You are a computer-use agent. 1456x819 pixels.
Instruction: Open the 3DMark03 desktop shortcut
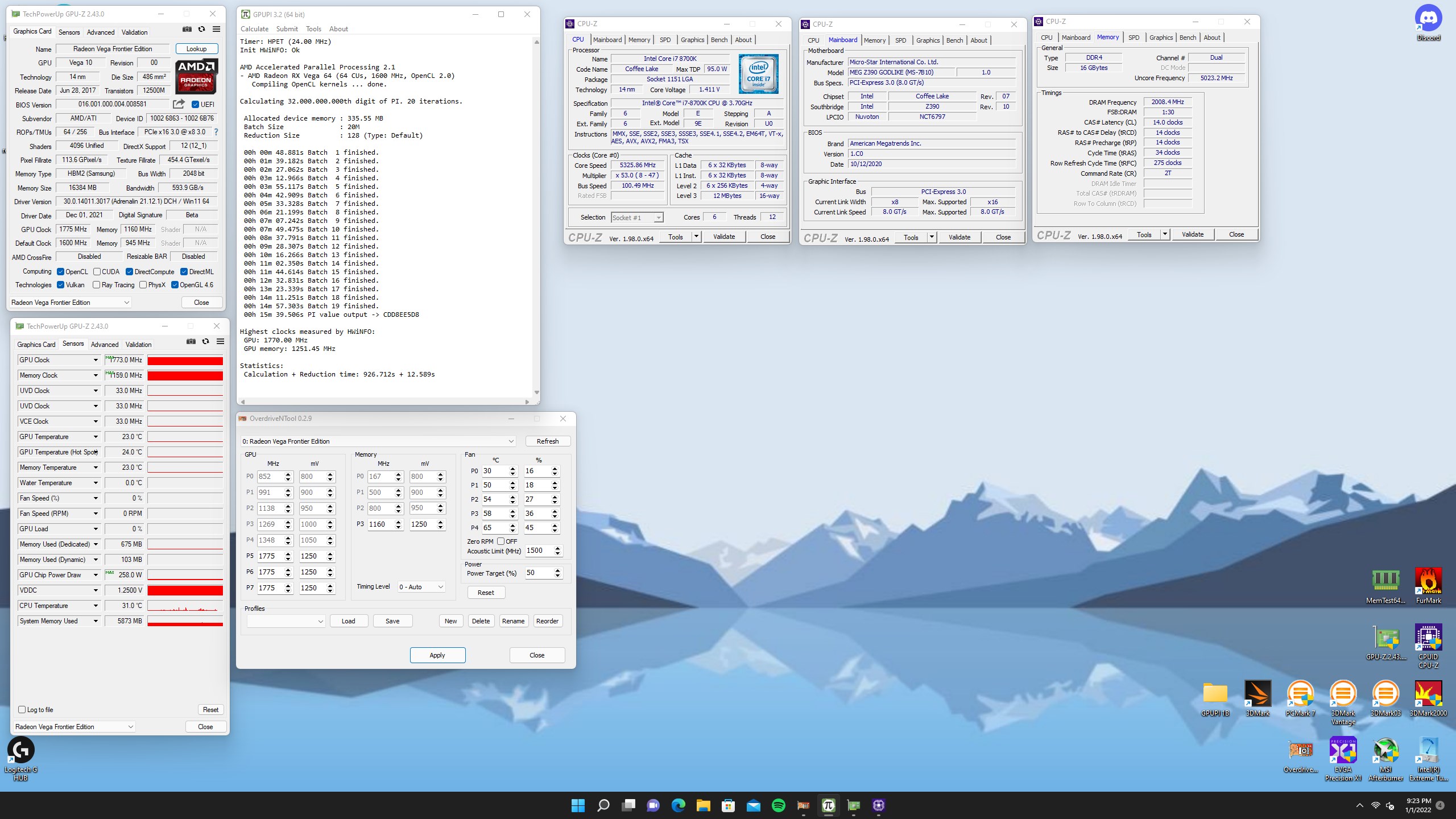(x=1385, y=699)
